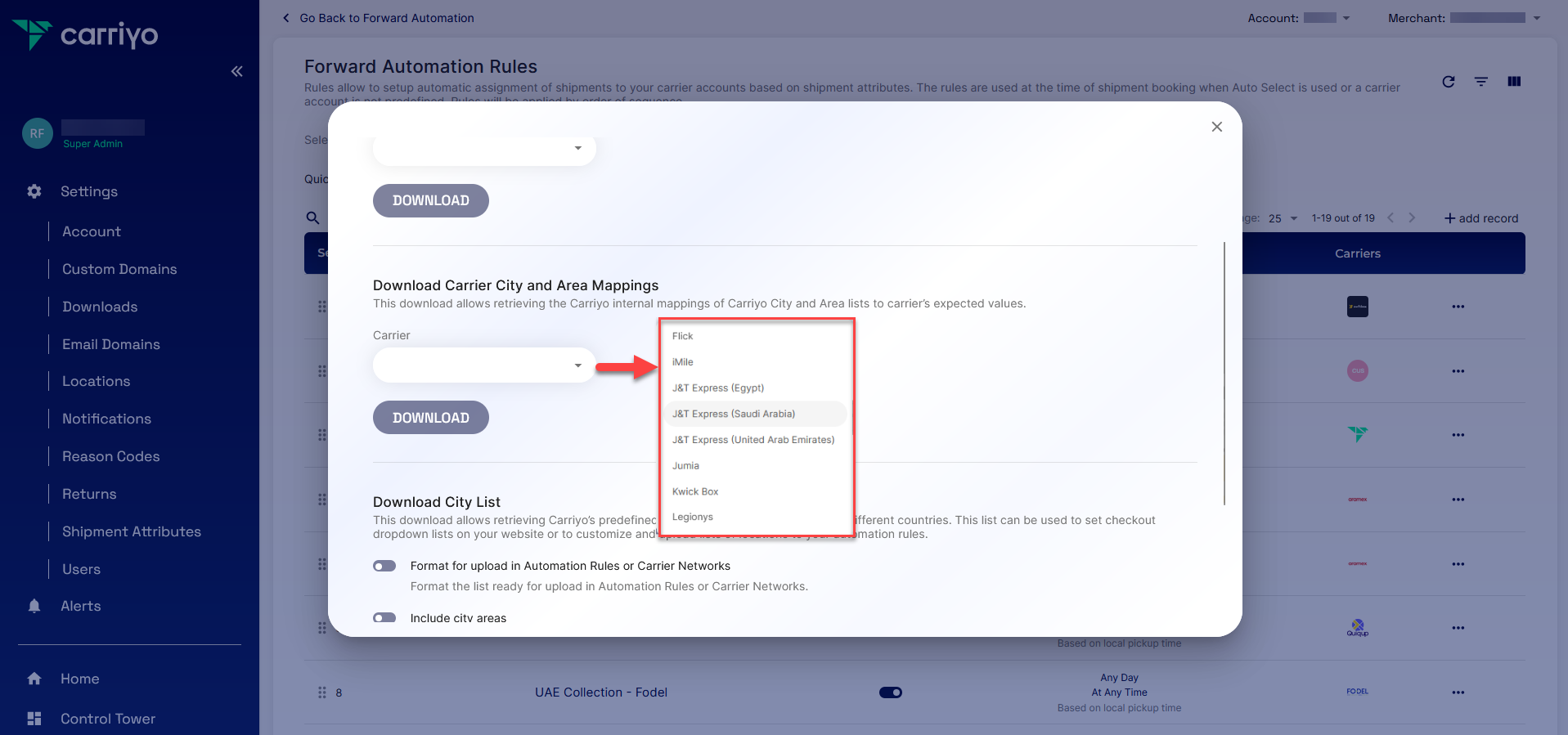The image size is (1568, 735).
Task: Go to next page of records
Action: pyautogui.click(x=1412, y=218)
